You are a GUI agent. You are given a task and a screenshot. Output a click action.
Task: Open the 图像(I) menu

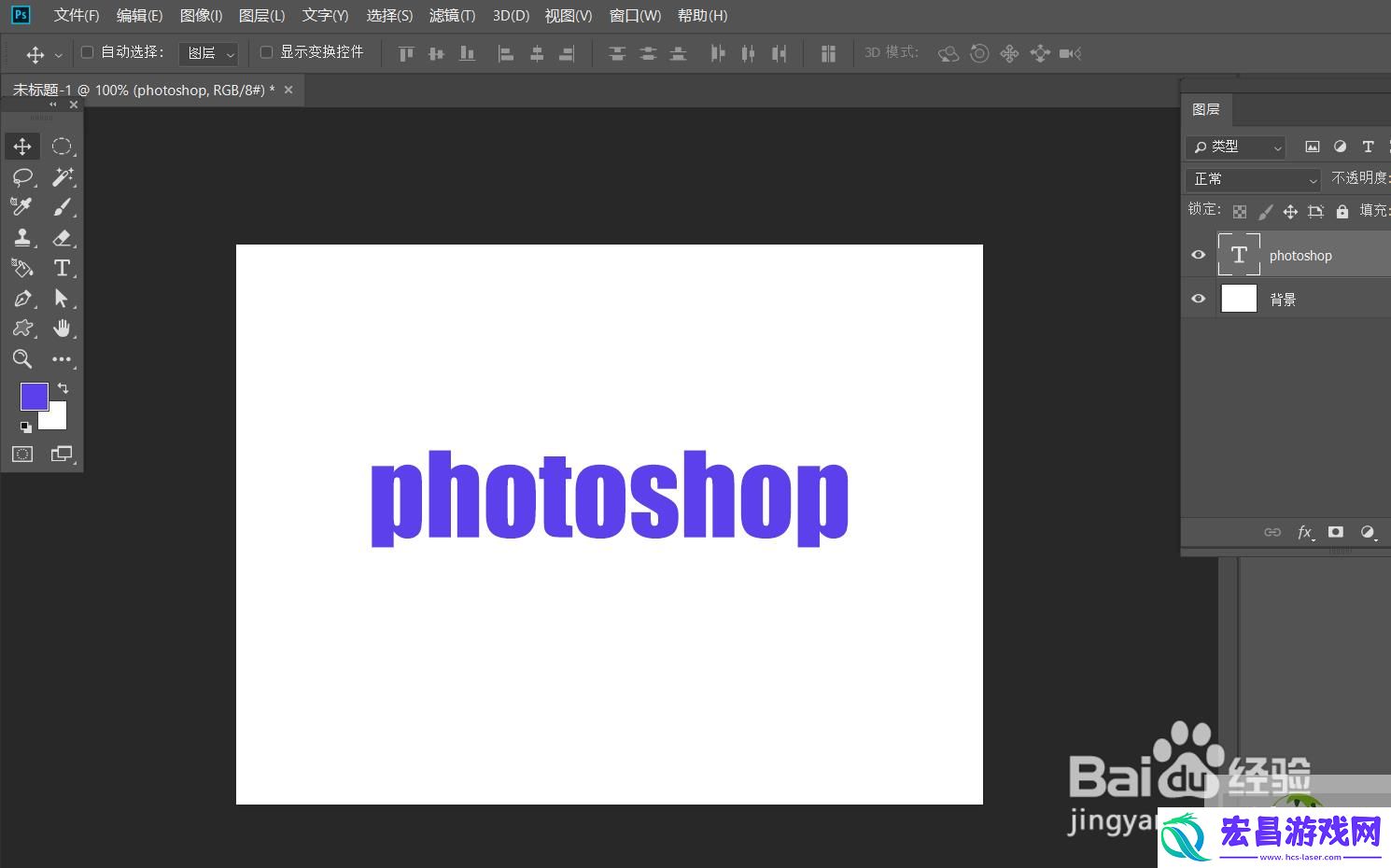[201, 16]
